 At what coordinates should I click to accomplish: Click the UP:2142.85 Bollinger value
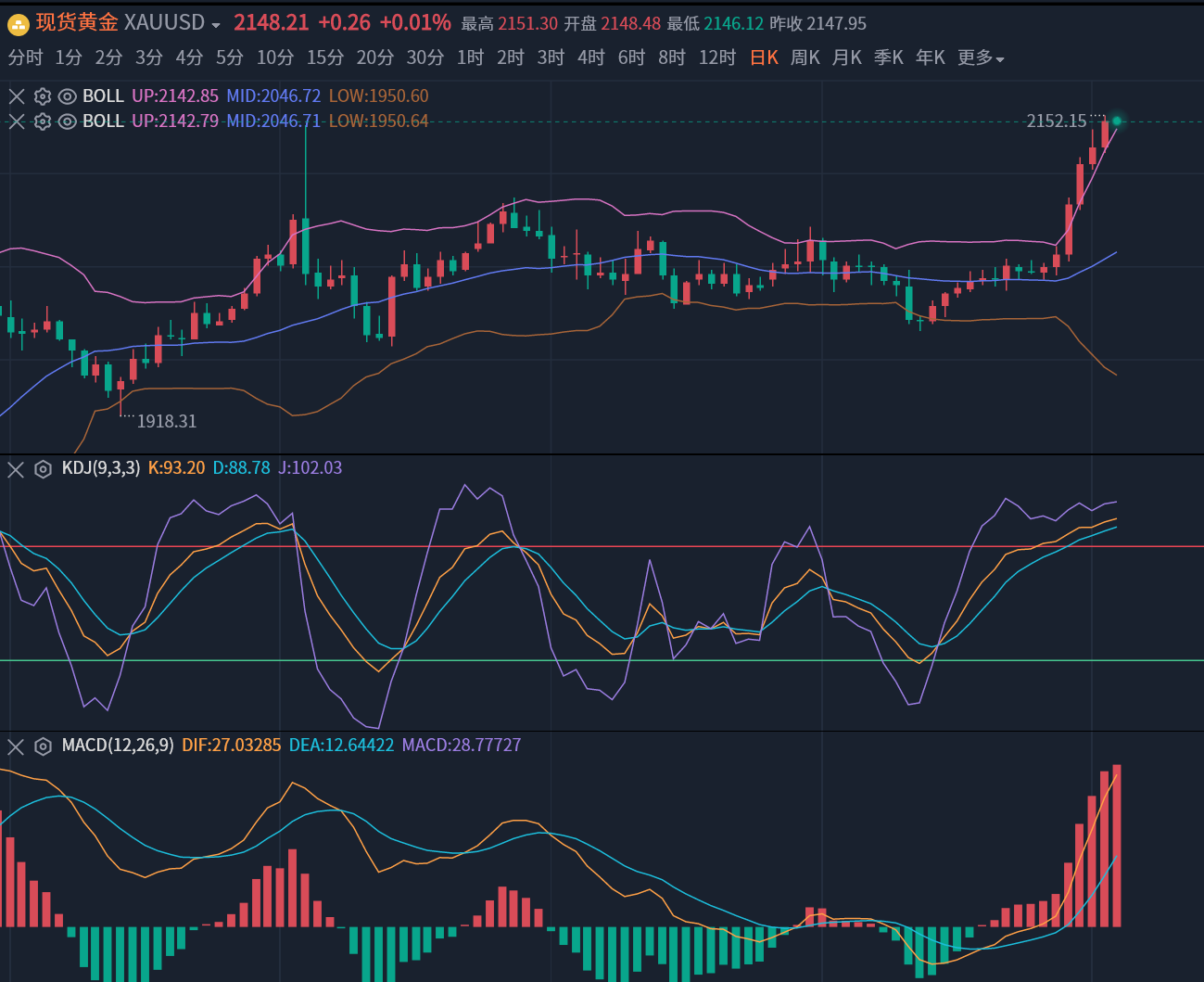(175, 96)
